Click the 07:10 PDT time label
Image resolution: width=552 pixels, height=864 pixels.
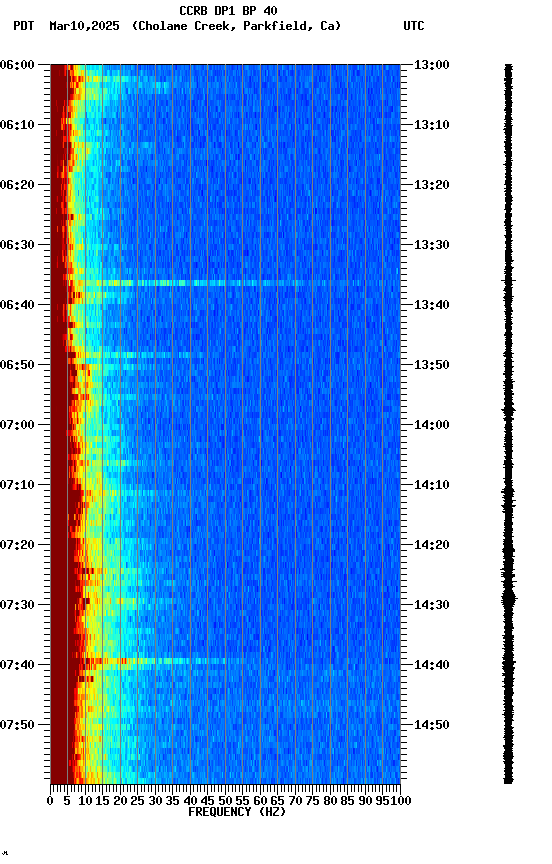[17, 485]
